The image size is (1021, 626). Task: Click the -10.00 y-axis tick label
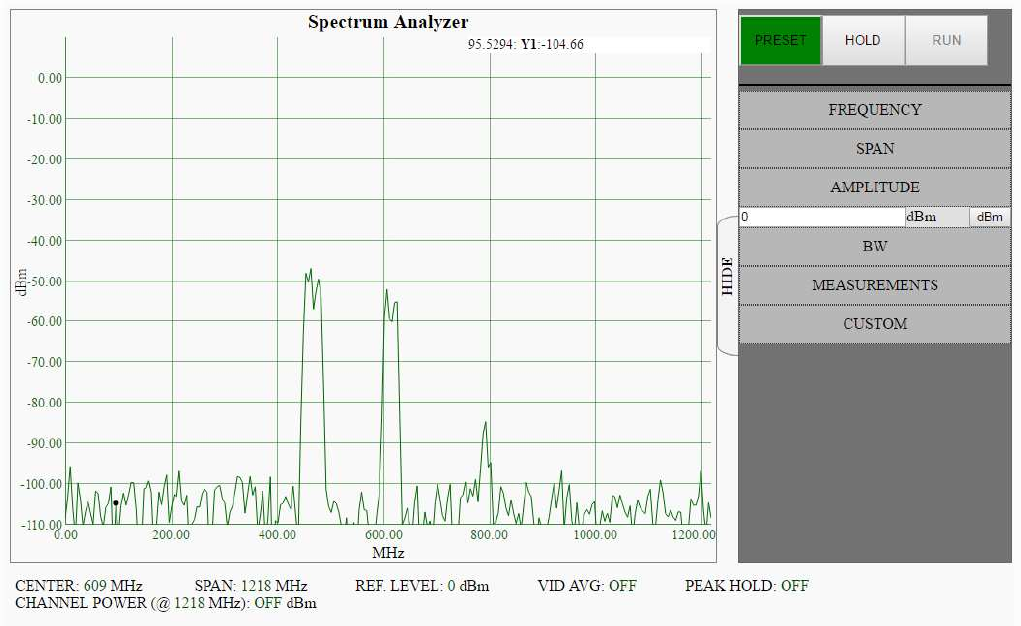click(45, 119)
